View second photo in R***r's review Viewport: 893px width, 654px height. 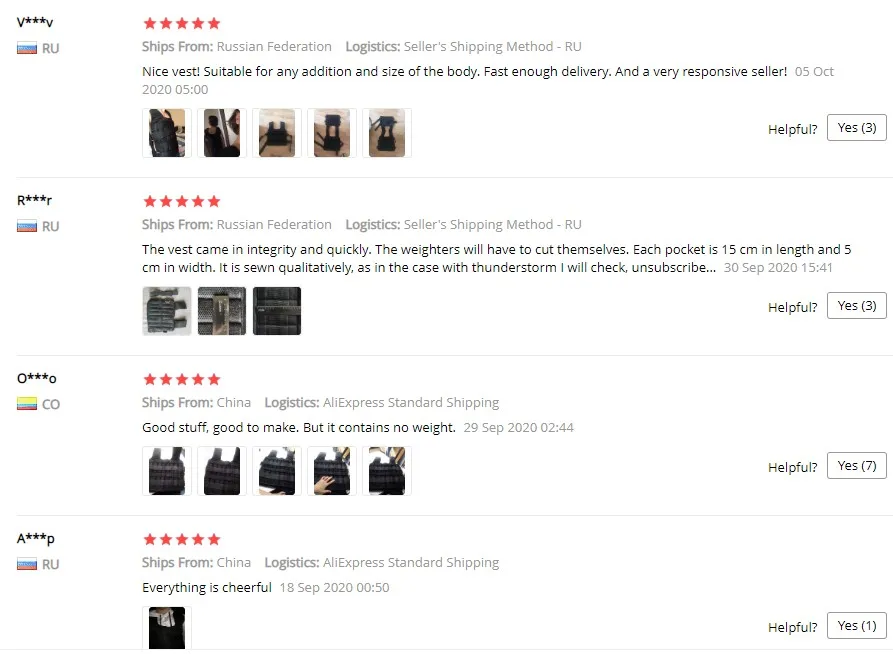click(222, 311)
